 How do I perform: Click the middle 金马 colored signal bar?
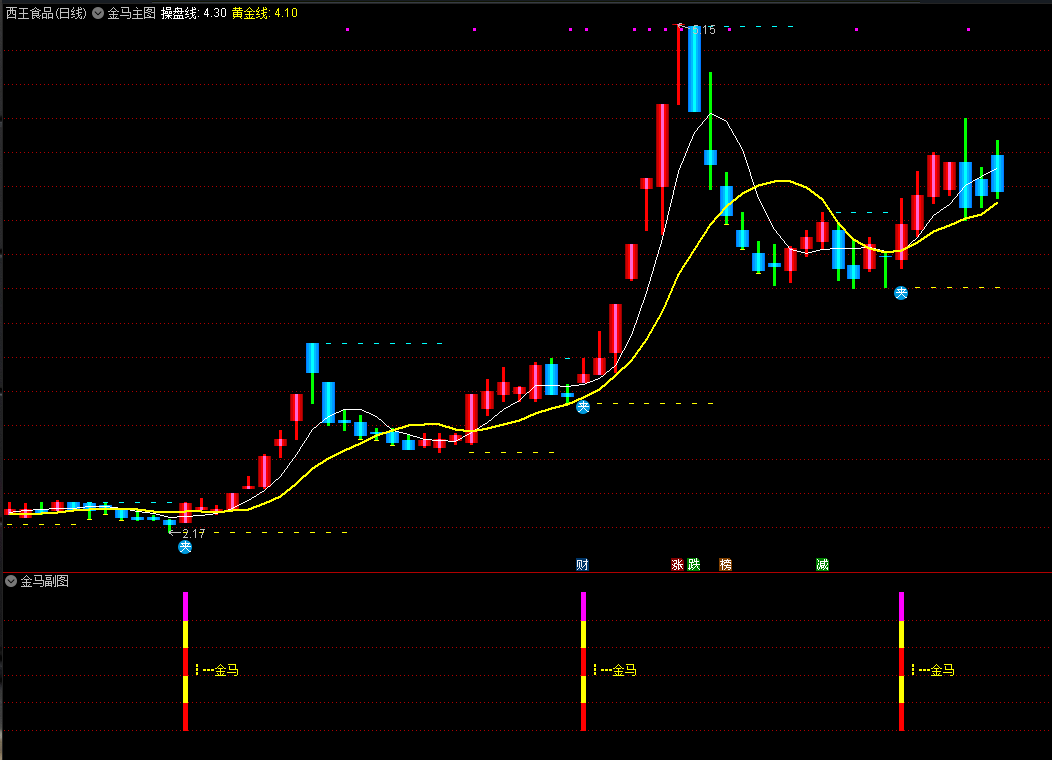pos(583,661)
